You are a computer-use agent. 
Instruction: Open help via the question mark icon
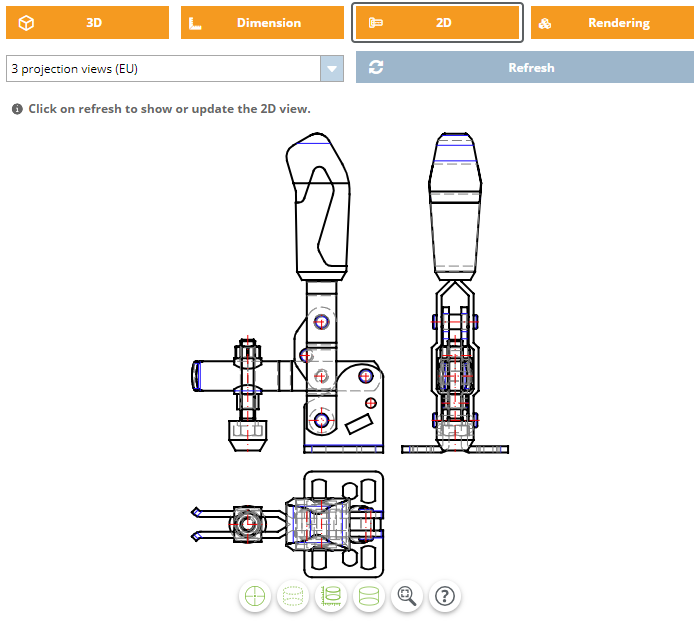[x=445, y=596]
